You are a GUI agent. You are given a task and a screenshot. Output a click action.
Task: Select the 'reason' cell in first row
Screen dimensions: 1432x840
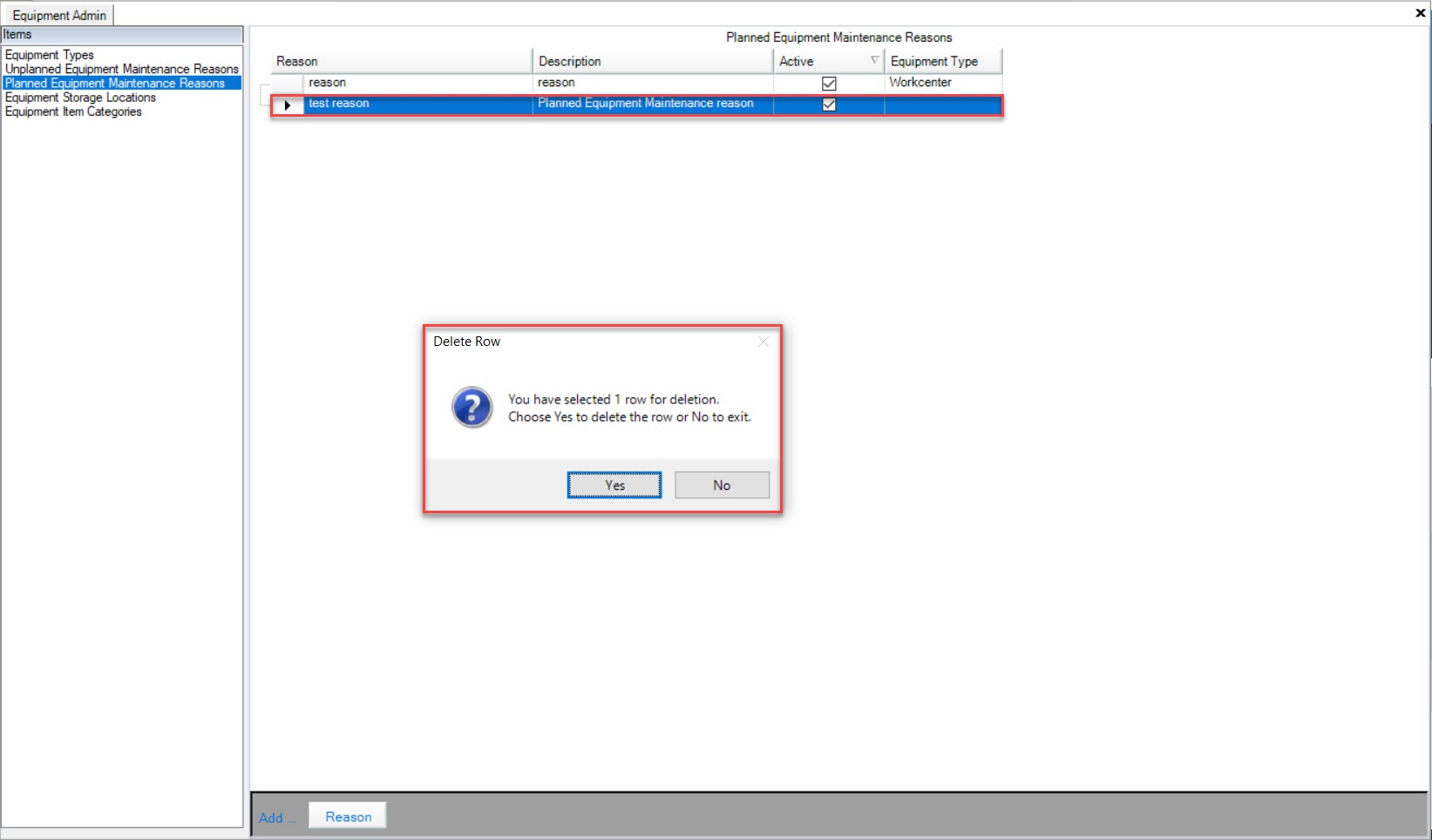click(417, 83)
